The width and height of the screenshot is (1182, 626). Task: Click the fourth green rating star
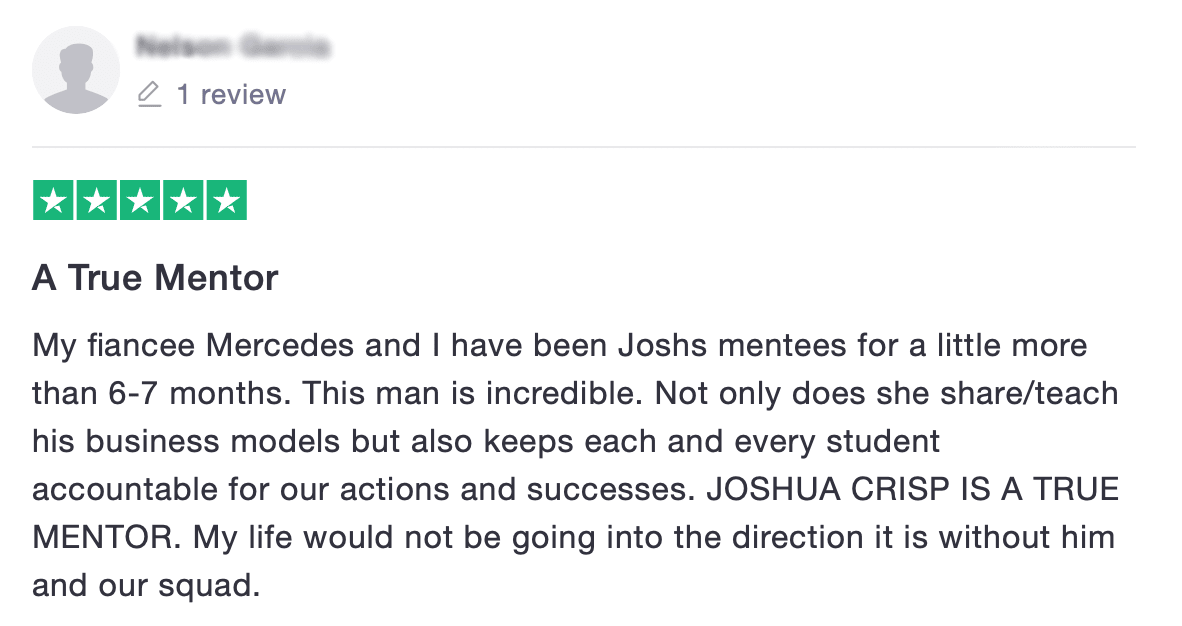click(x=183, y=200)
